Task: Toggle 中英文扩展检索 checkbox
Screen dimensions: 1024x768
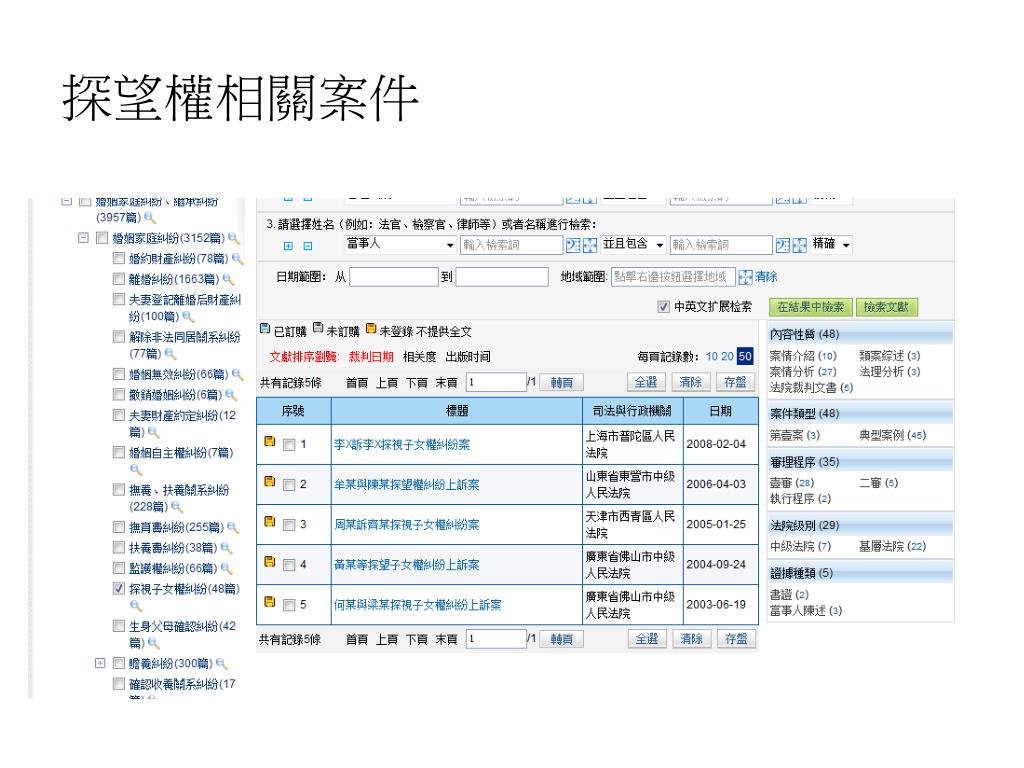Action: (664, 306)
